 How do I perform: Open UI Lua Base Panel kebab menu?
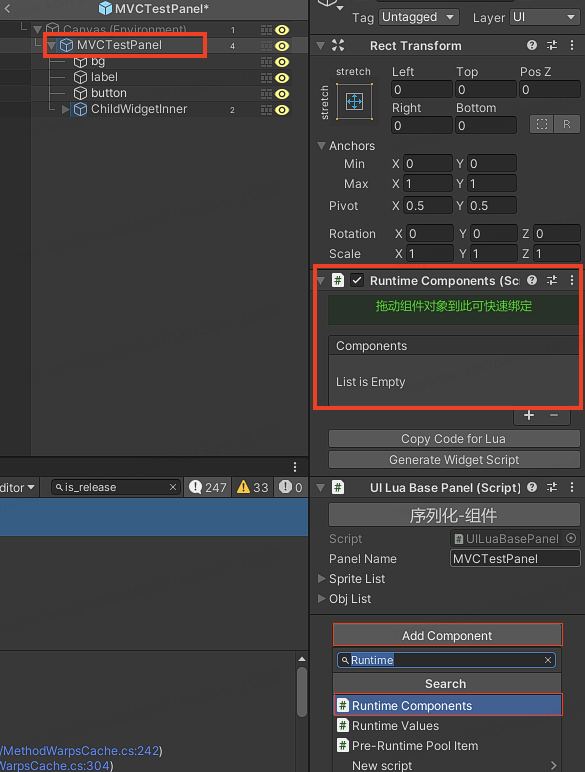pos(572,487)
